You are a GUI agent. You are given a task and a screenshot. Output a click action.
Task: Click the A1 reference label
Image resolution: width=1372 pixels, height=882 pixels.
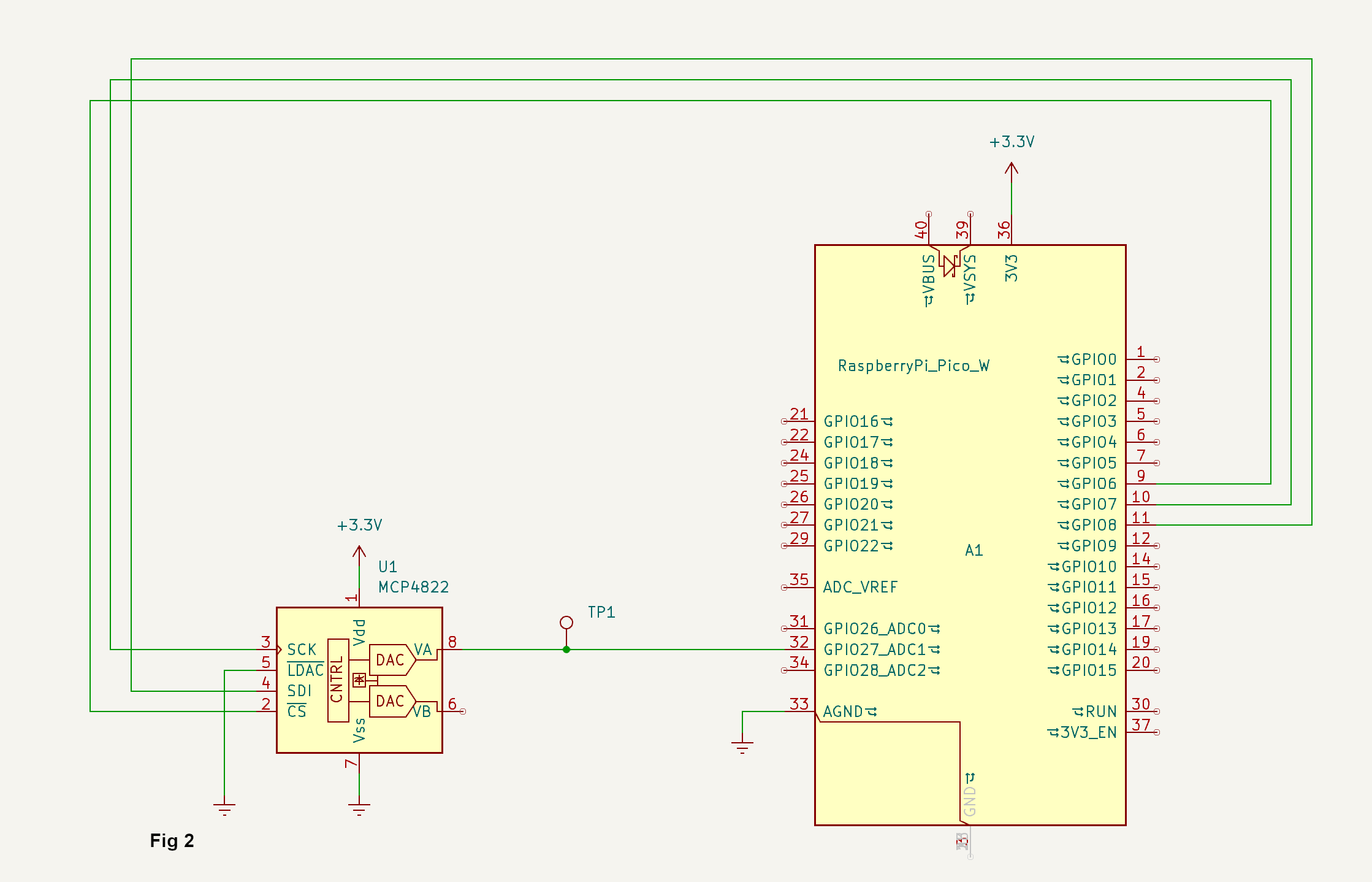pos(974,550)
